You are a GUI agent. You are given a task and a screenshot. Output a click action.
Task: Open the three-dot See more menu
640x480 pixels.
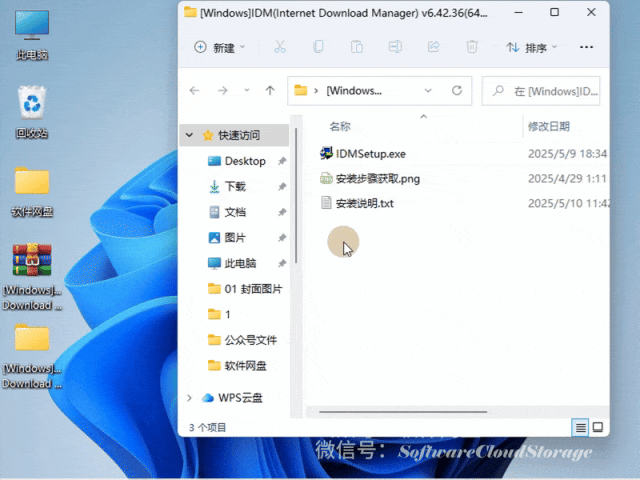(x=587, y=47)
